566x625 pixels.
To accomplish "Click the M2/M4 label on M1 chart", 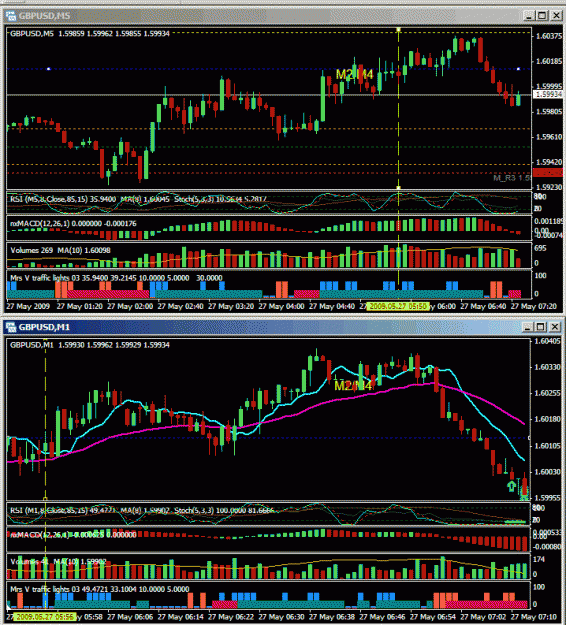I will pyautogui.click(x=353, y=385).
